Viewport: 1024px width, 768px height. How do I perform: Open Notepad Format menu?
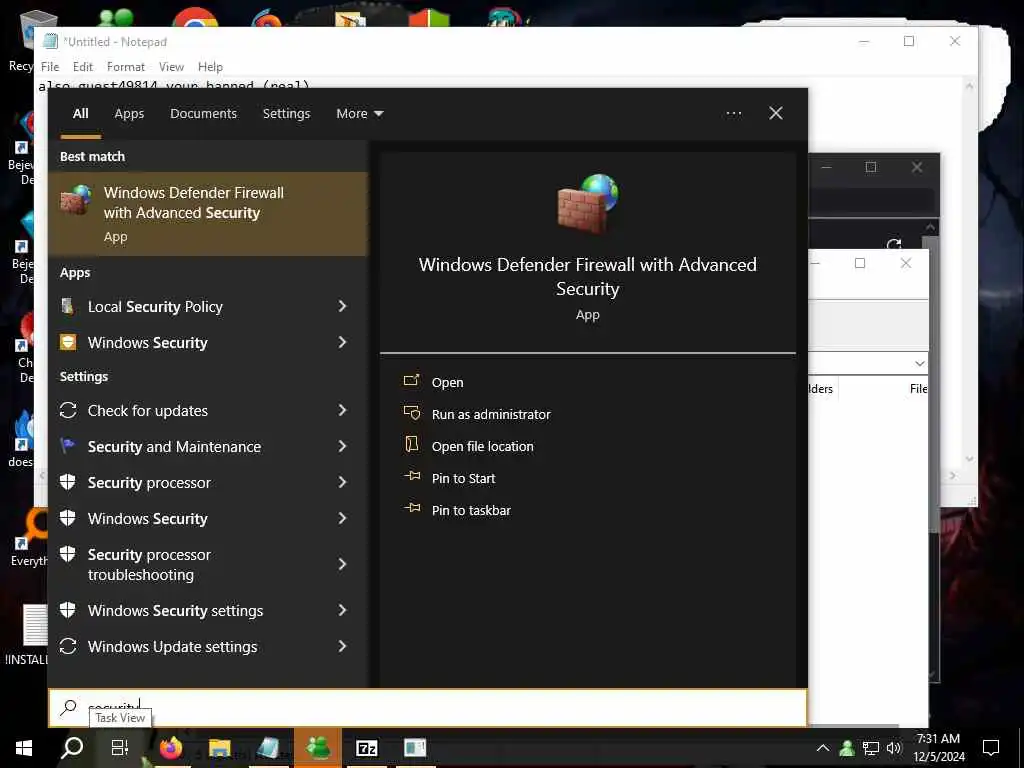(126, 67)
